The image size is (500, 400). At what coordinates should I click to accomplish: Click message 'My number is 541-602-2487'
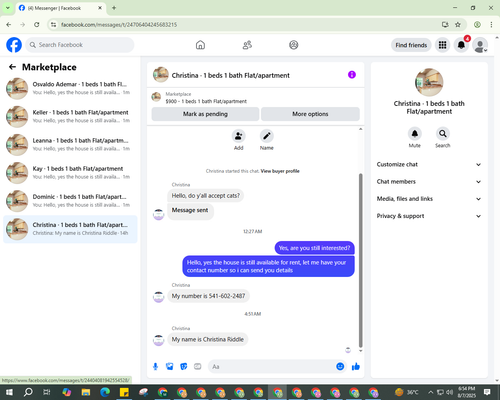point(208,296)
